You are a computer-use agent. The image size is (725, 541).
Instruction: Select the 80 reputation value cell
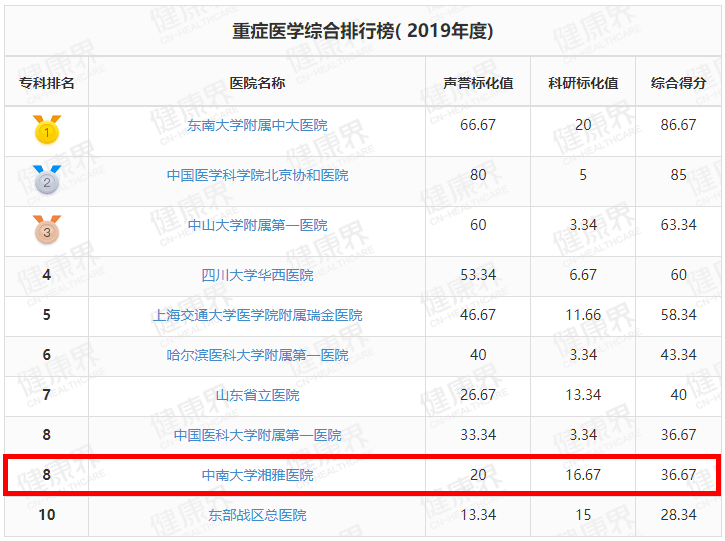click(478, 175)
